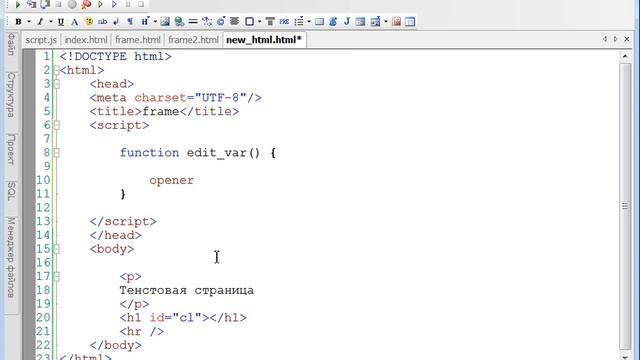640x360 pixels.
Task: Collapse the function edit_var block at line 8
Action: [57, 153]
